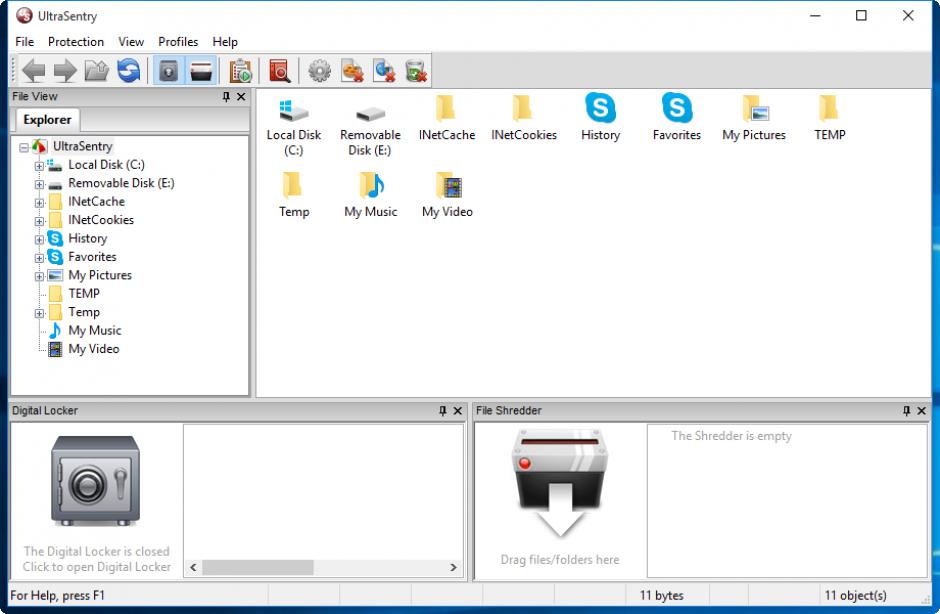Expand My Pictures tree node
Viewport: 940px width, 614px height.
(x=39, y=276)
